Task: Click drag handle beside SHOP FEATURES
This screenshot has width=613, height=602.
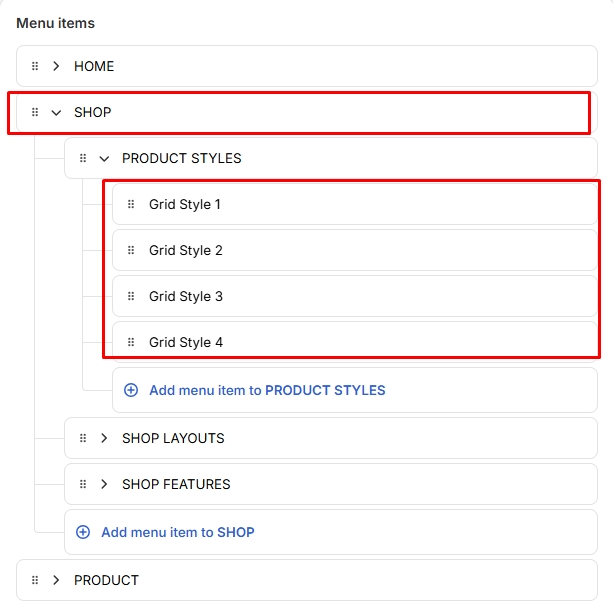Action: pyautogui.click(x=83, y=484)
